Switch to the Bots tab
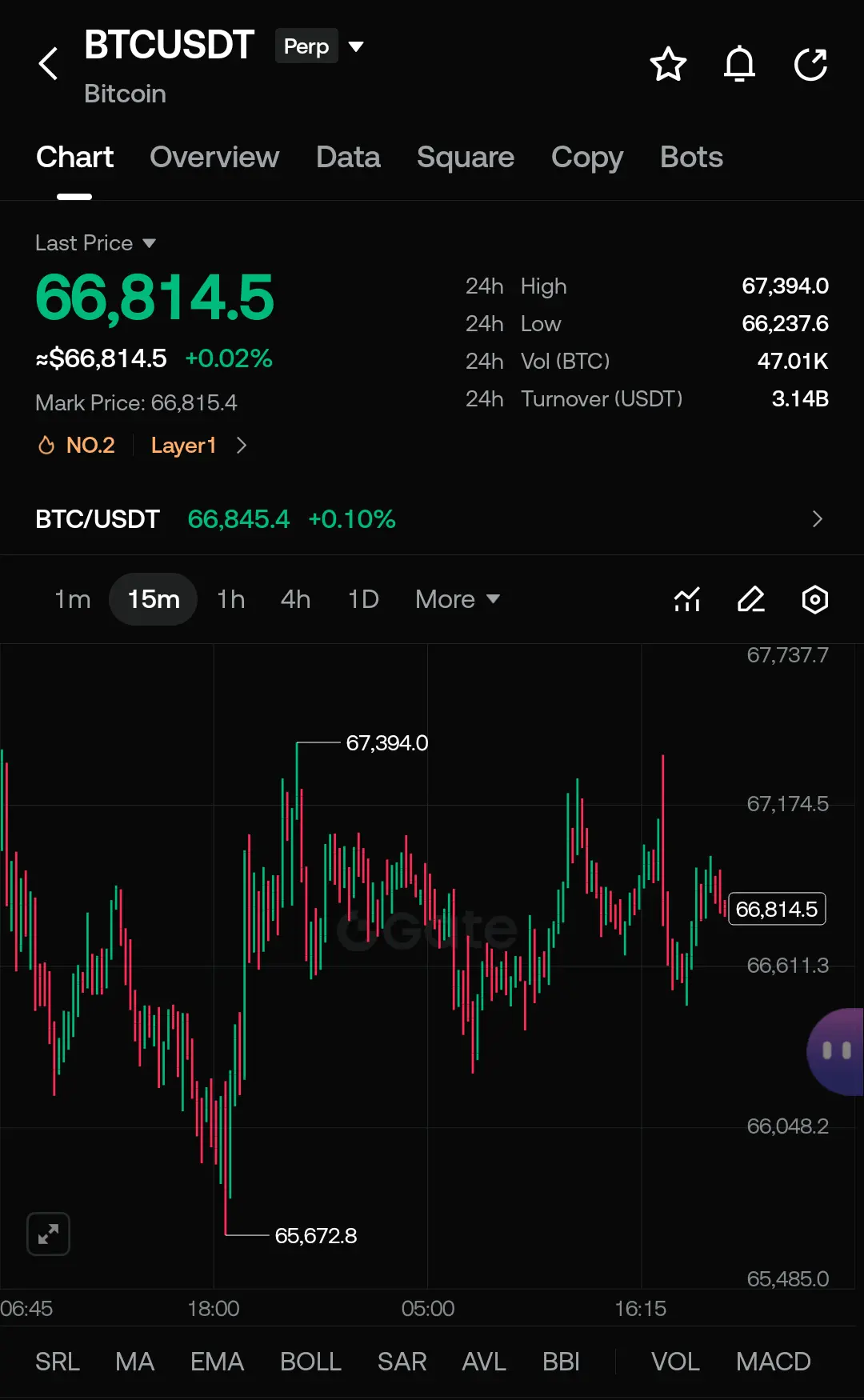Image resolution: width=864 pixels, height=1400 pixels. (x=691, y=158)
